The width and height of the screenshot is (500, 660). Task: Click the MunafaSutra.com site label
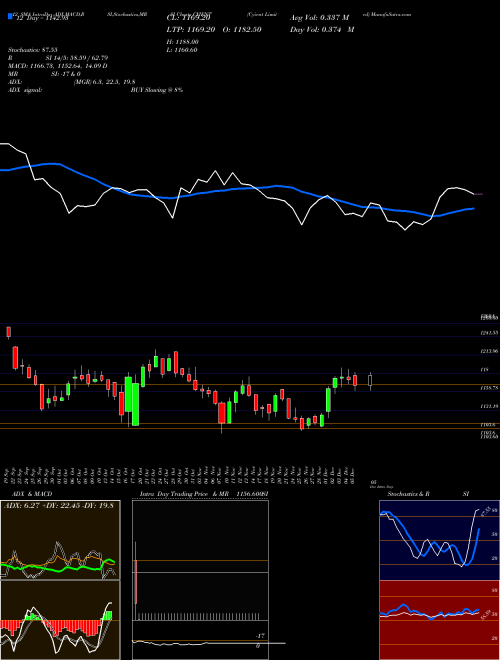click(x=390, y=14)
